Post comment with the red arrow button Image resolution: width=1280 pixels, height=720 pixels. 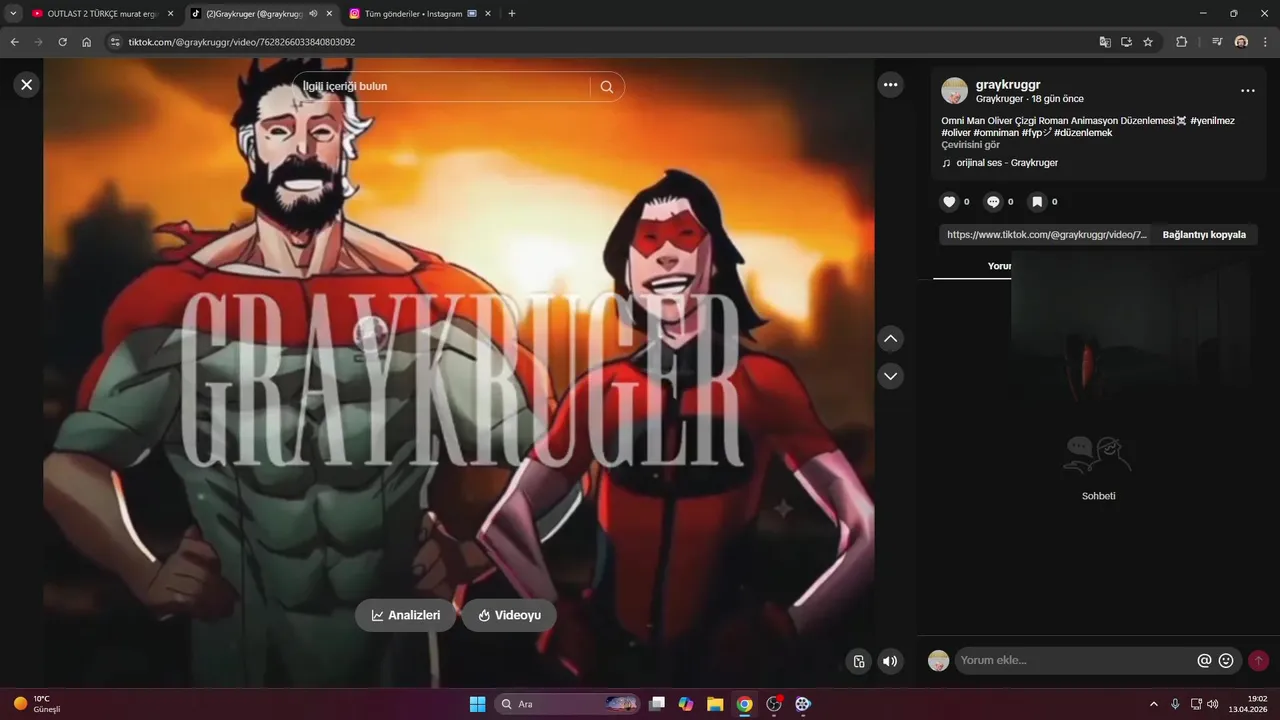point(1258,661)
